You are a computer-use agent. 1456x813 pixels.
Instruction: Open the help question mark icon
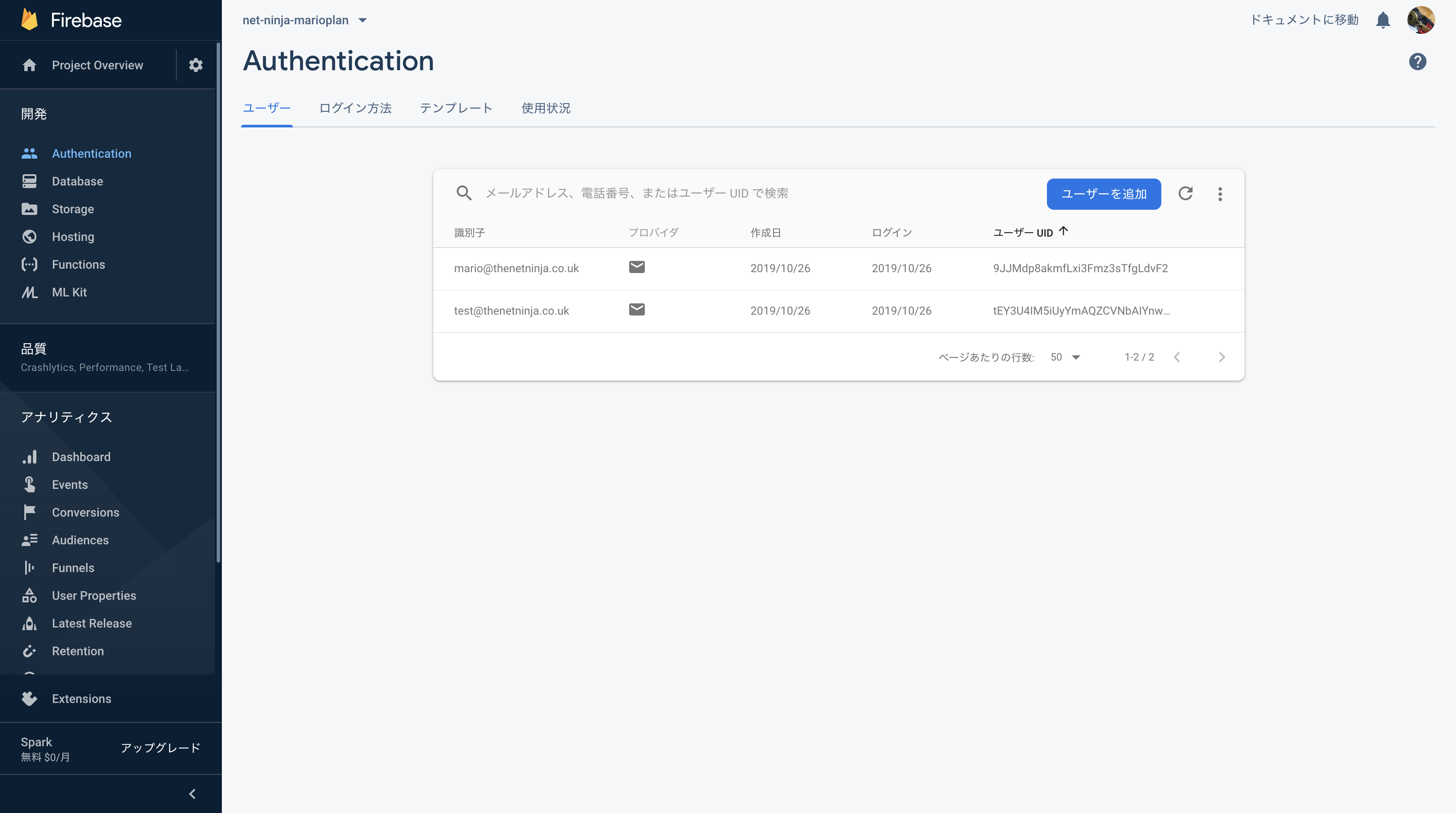[1417, 62]
